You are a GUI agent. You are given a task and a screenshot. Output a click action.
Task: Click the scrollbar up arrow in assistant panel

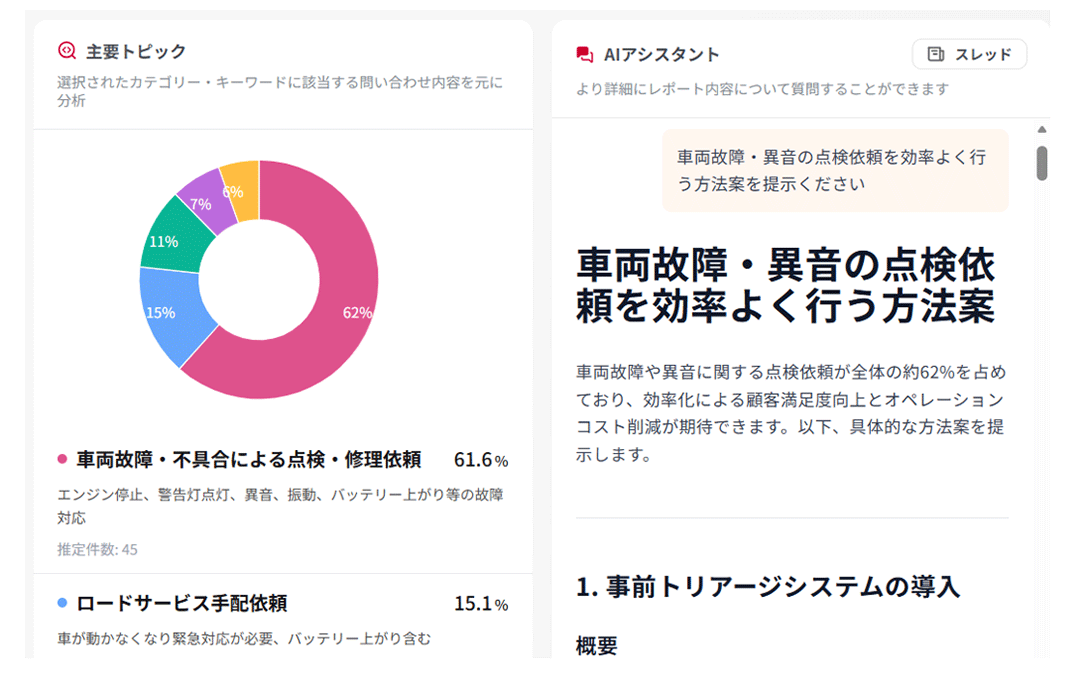click(1042, 130)
